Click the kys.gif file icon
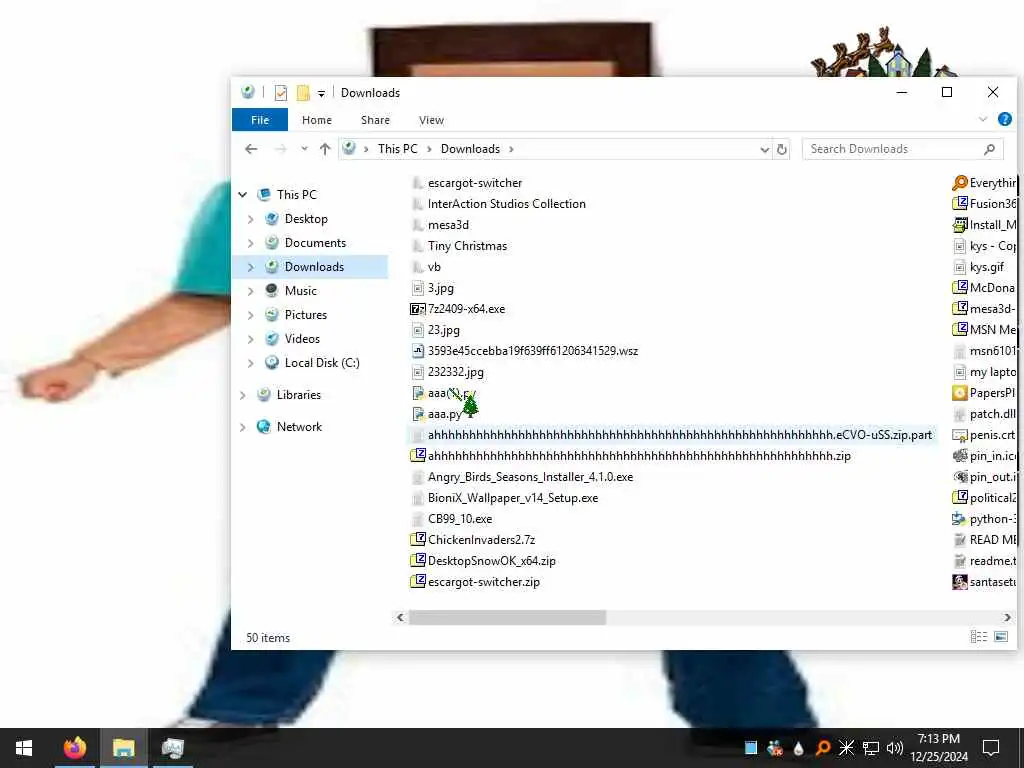 click(959, 267)
